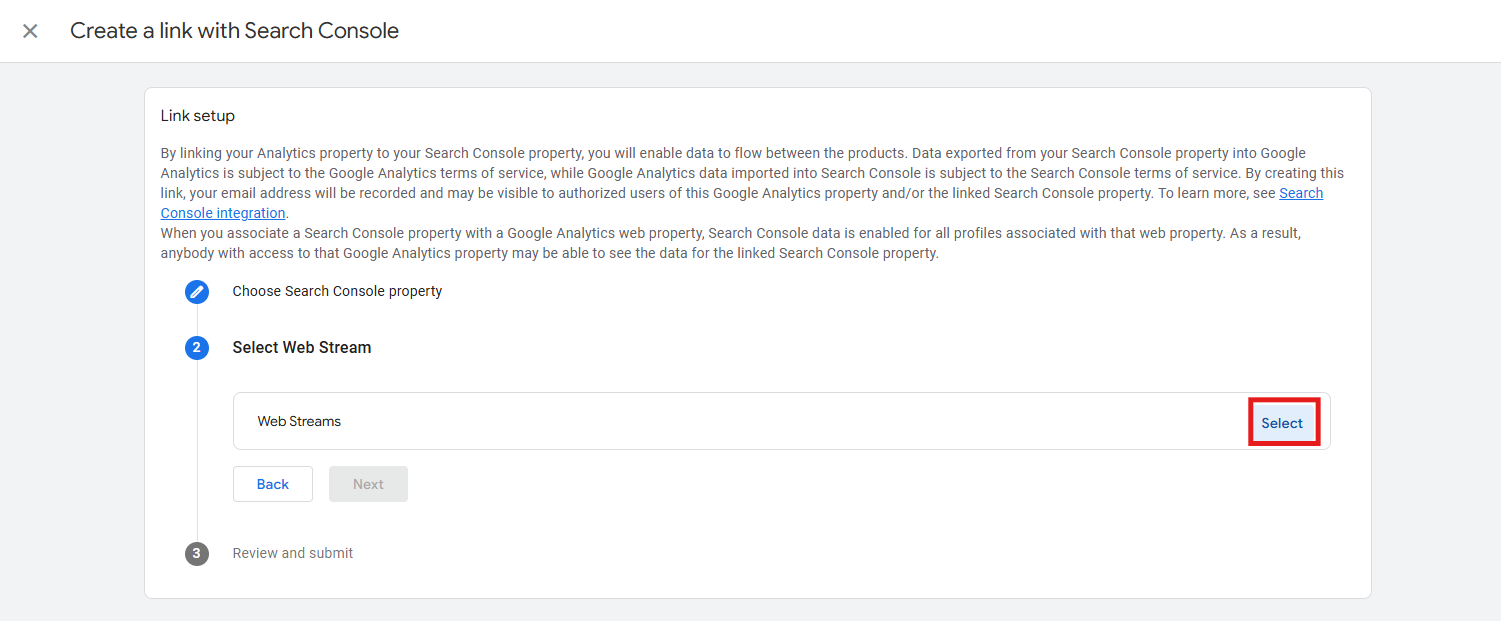1501x621 pixels.
Task: Close the Create a link dialog
Action: pos(30,31)
